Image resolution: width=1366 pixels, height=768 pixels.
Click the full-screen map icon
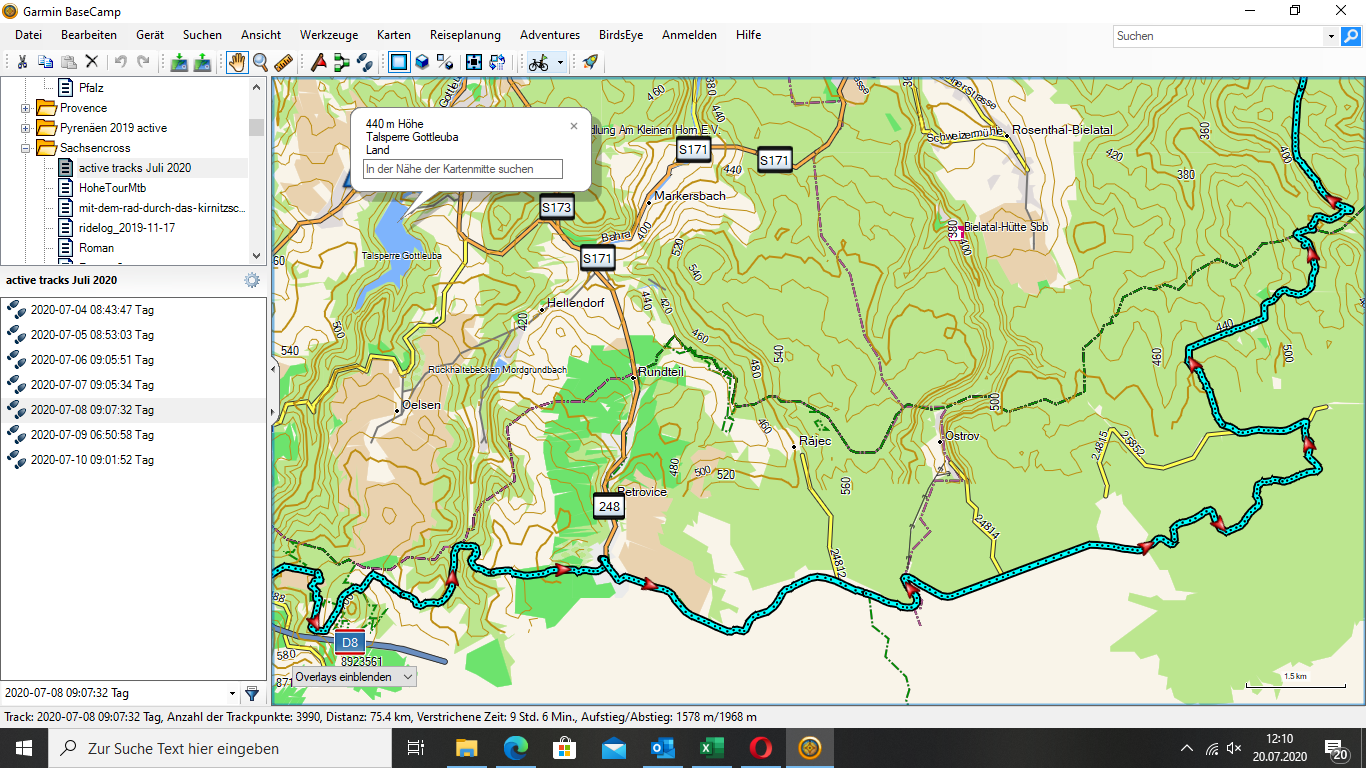(474, 62)
